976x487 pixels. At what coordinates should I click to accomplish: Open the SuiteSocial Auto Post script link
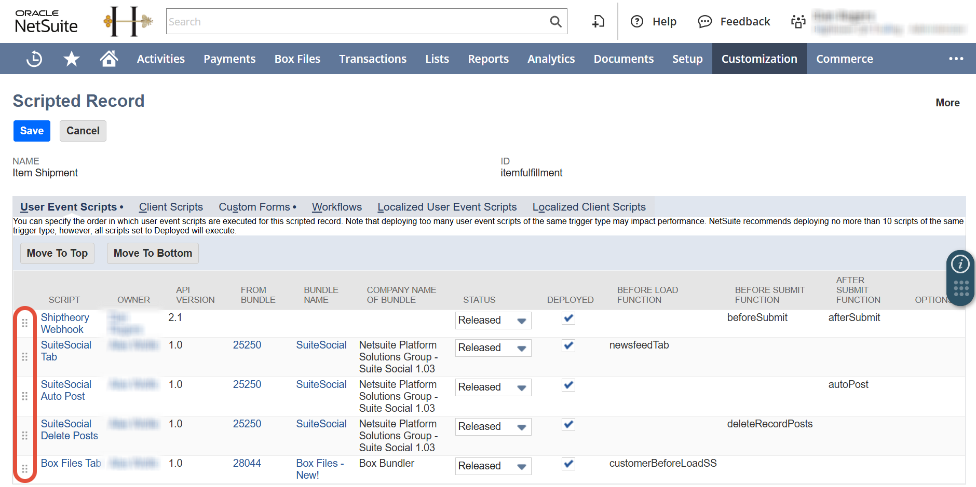[67, 390]
